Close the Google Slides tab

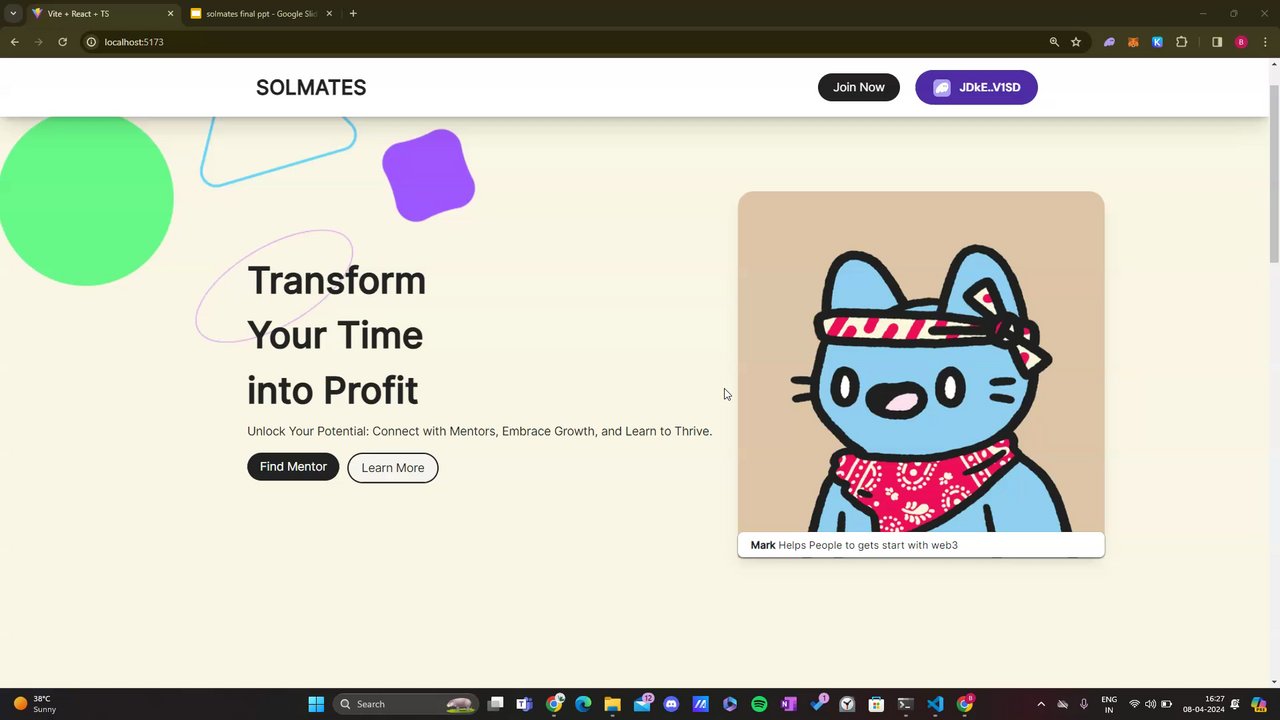[329, 14]
